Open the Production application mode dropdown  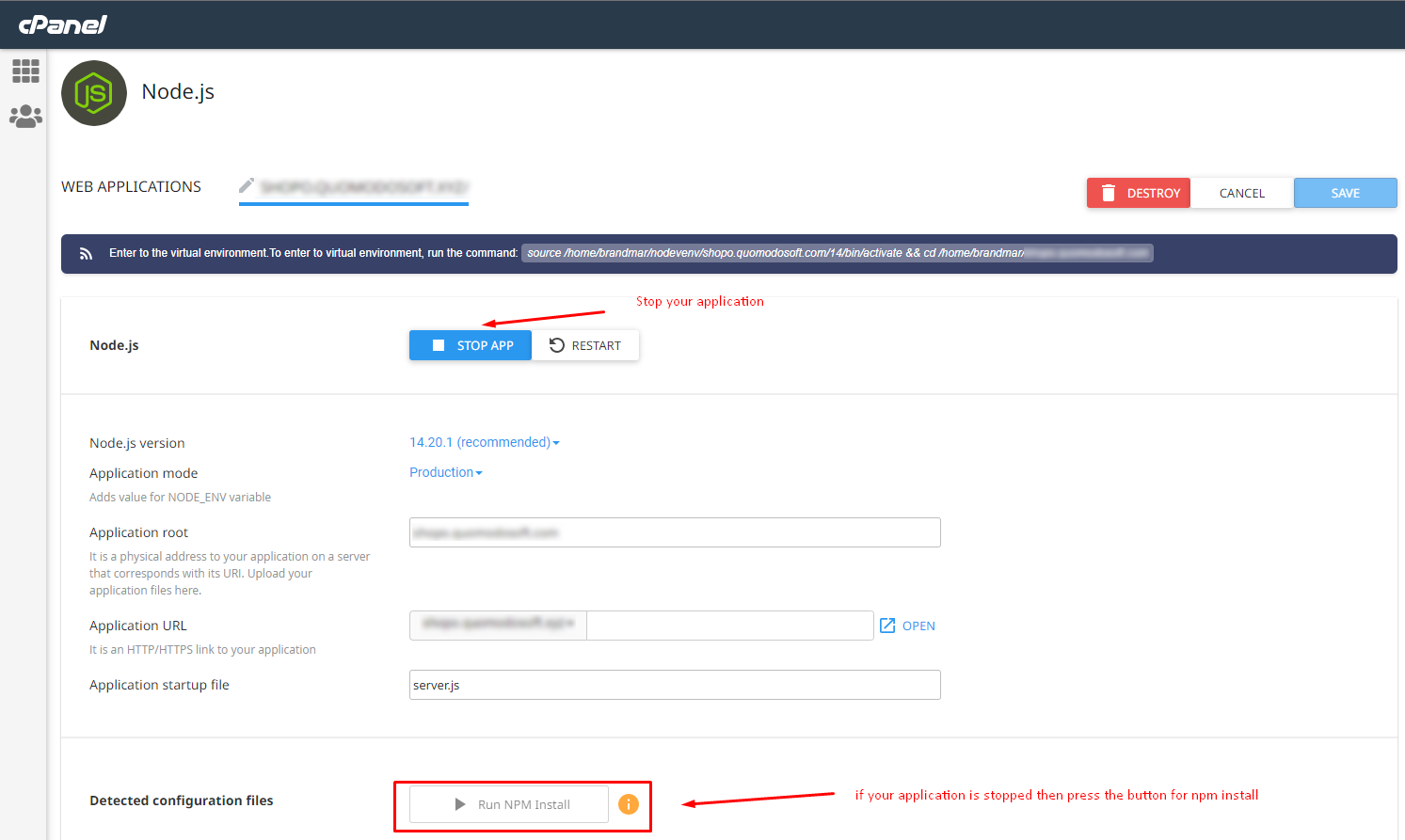[445, 472]
